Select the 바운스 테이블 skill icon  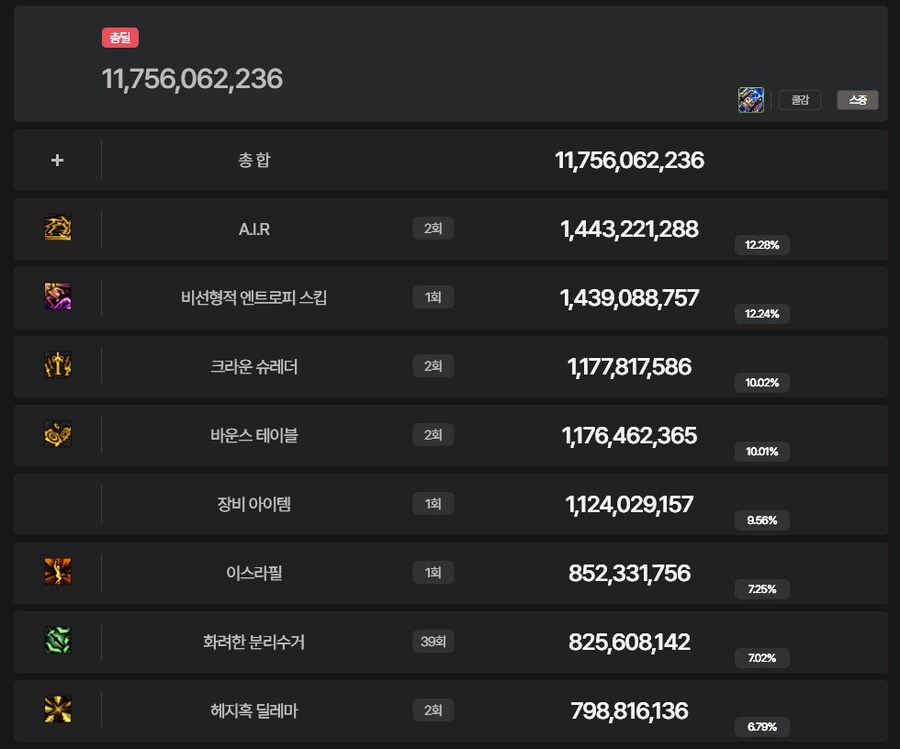pos(57,435)
